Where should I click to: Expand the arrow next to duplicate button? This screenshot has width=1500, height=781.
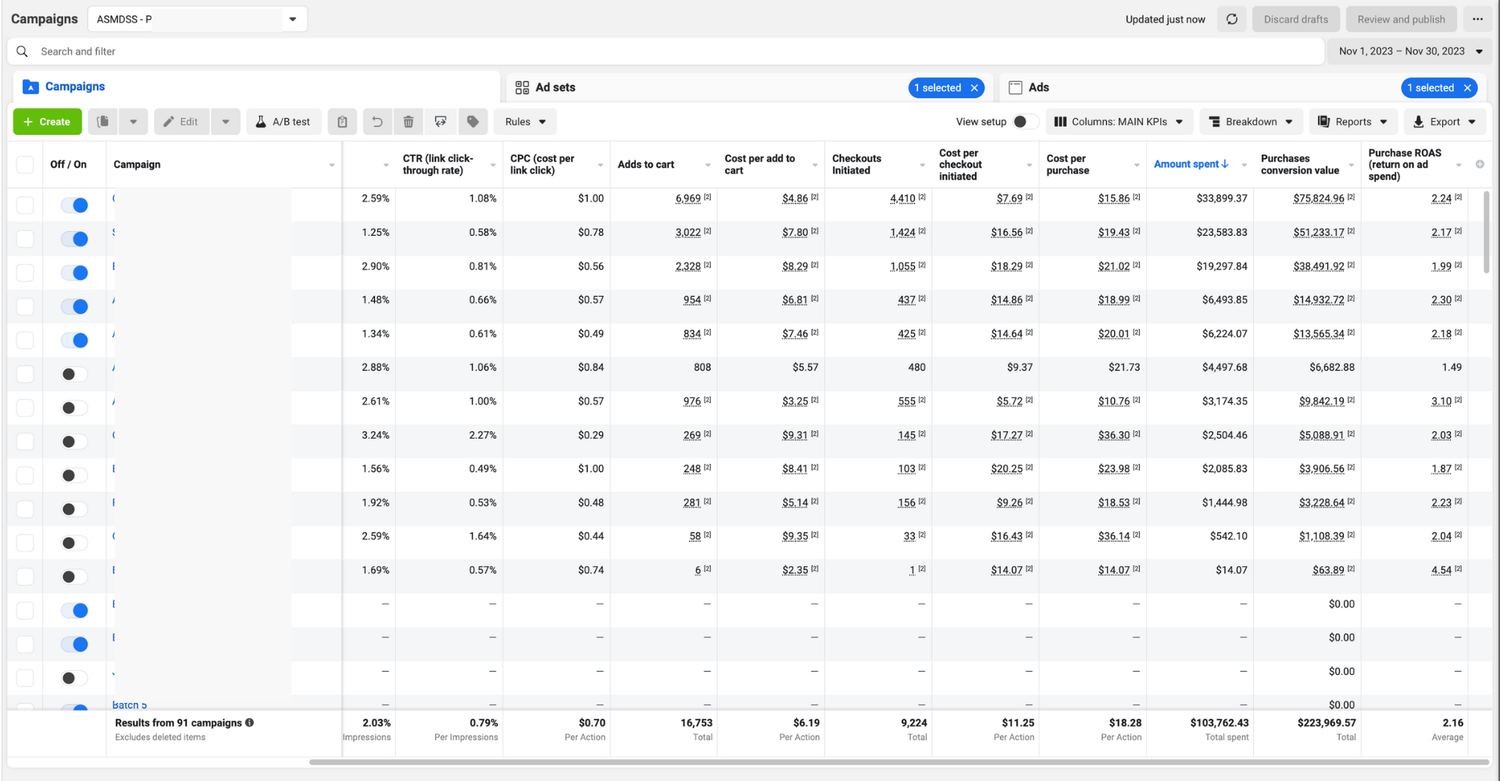[x=133, y=122]
